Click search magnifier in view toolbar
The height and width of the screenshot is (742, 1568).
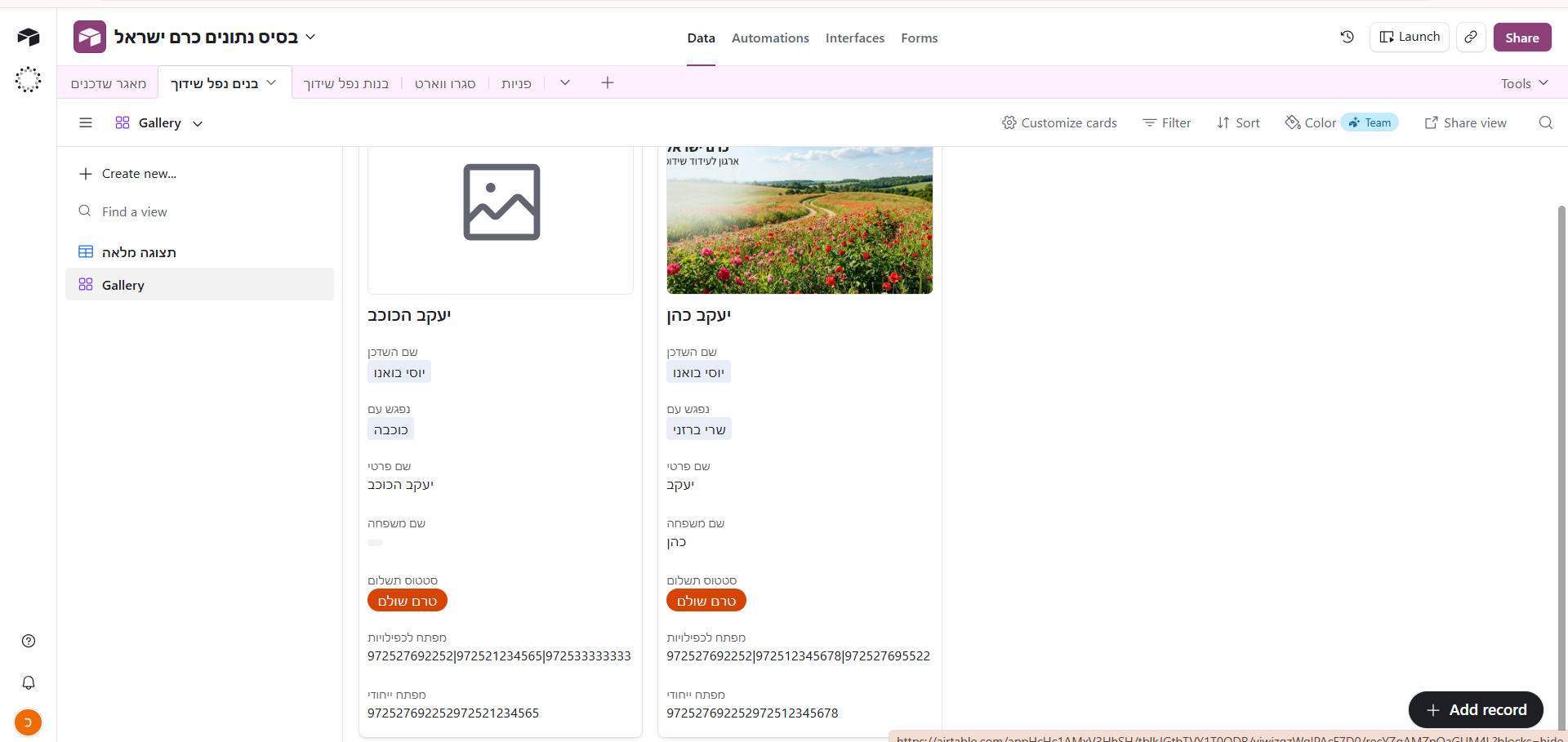pyautogui.click(x=1546, y=122)
